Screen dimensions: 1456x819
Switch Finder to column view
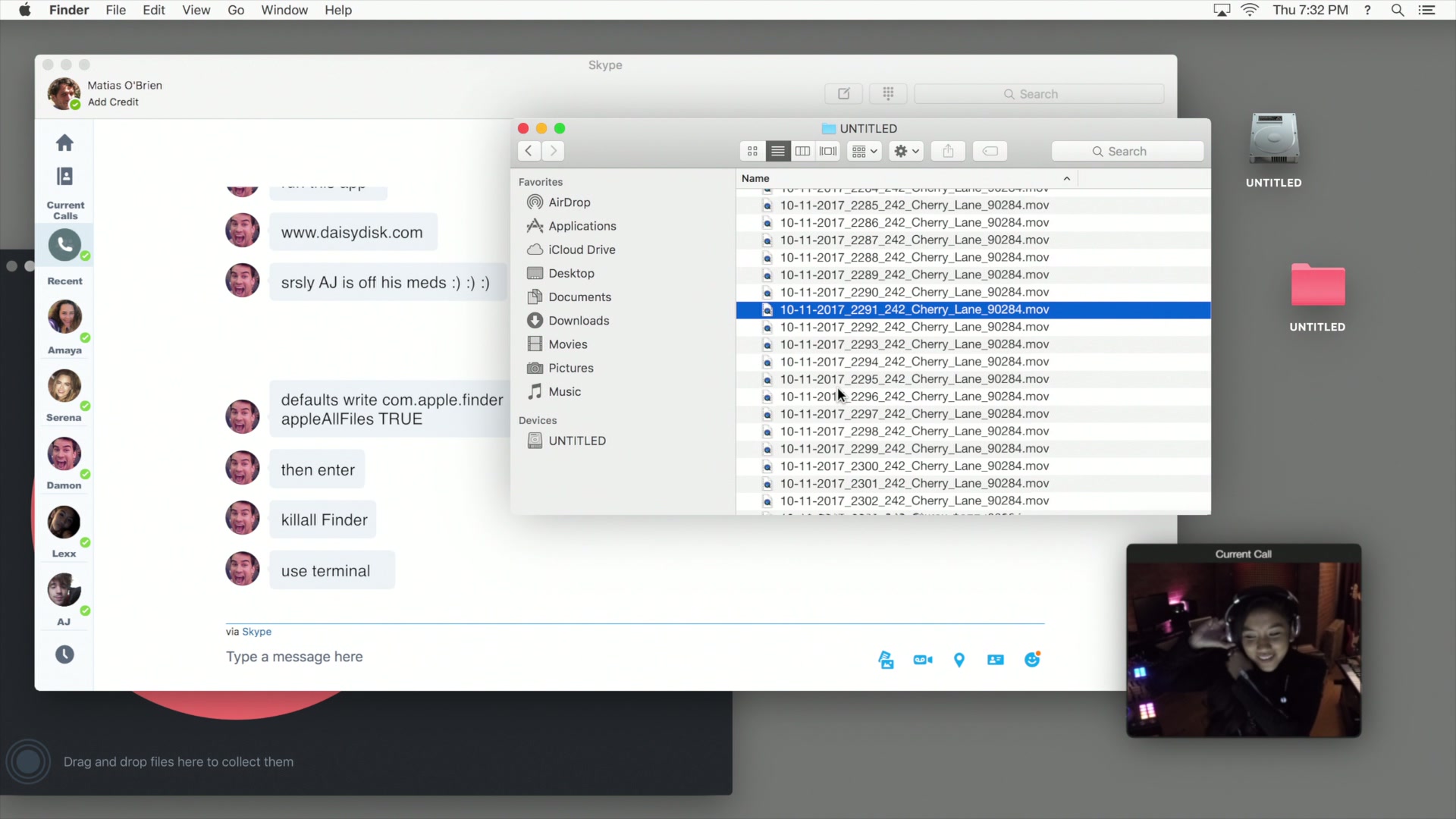click(802, 151)
